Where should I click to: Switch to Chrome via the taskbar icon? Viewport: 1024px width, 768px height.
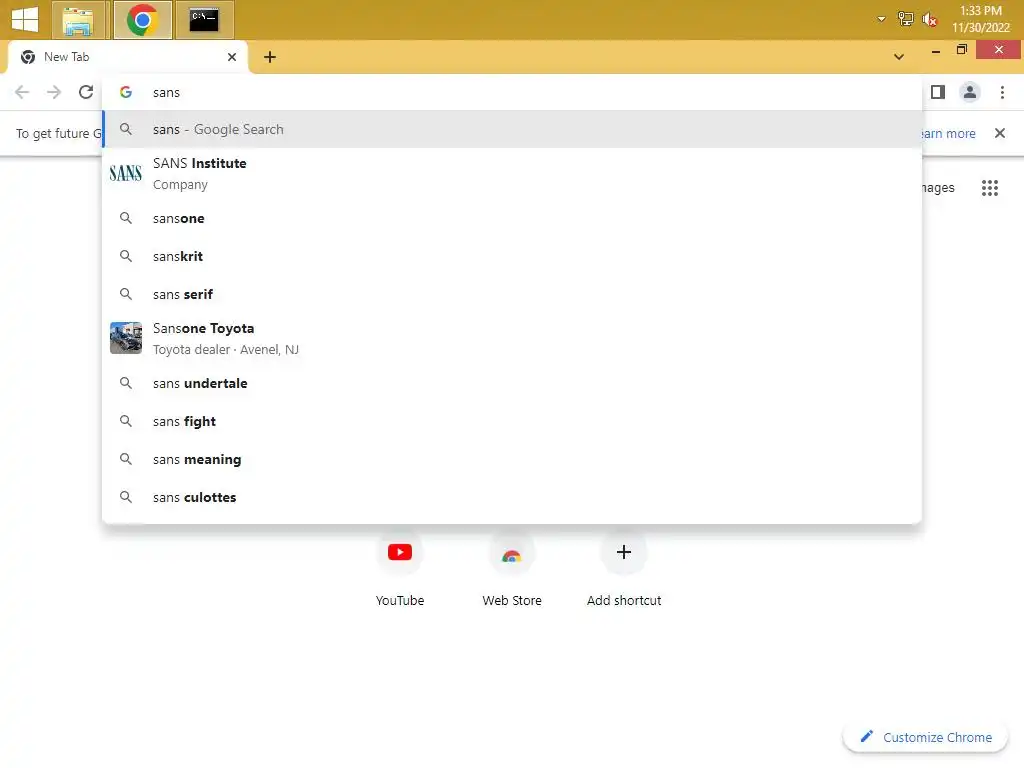point(142,20)
